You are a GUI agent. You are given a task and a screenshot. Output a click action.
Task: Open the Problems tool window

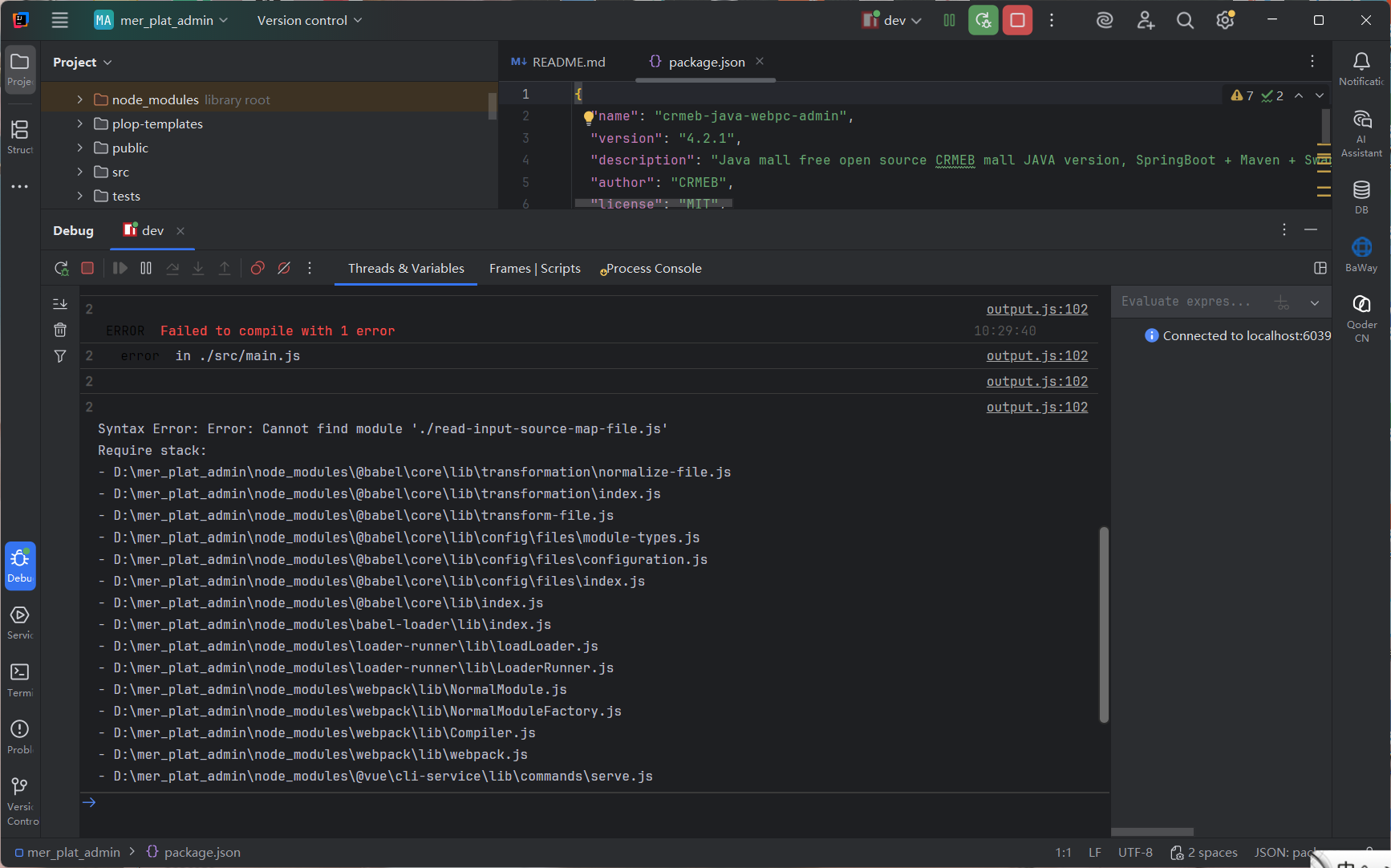(20, 736)
